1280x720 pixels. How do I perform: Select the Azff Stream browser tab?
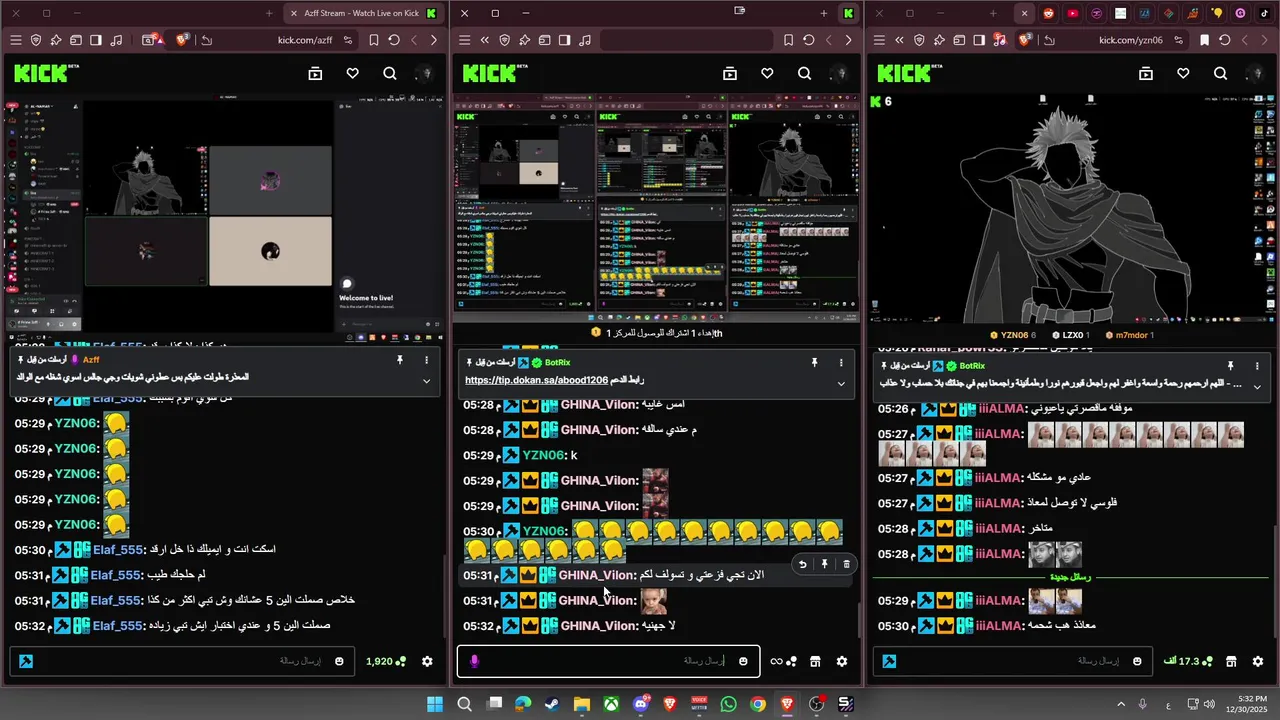click(363, 13)
